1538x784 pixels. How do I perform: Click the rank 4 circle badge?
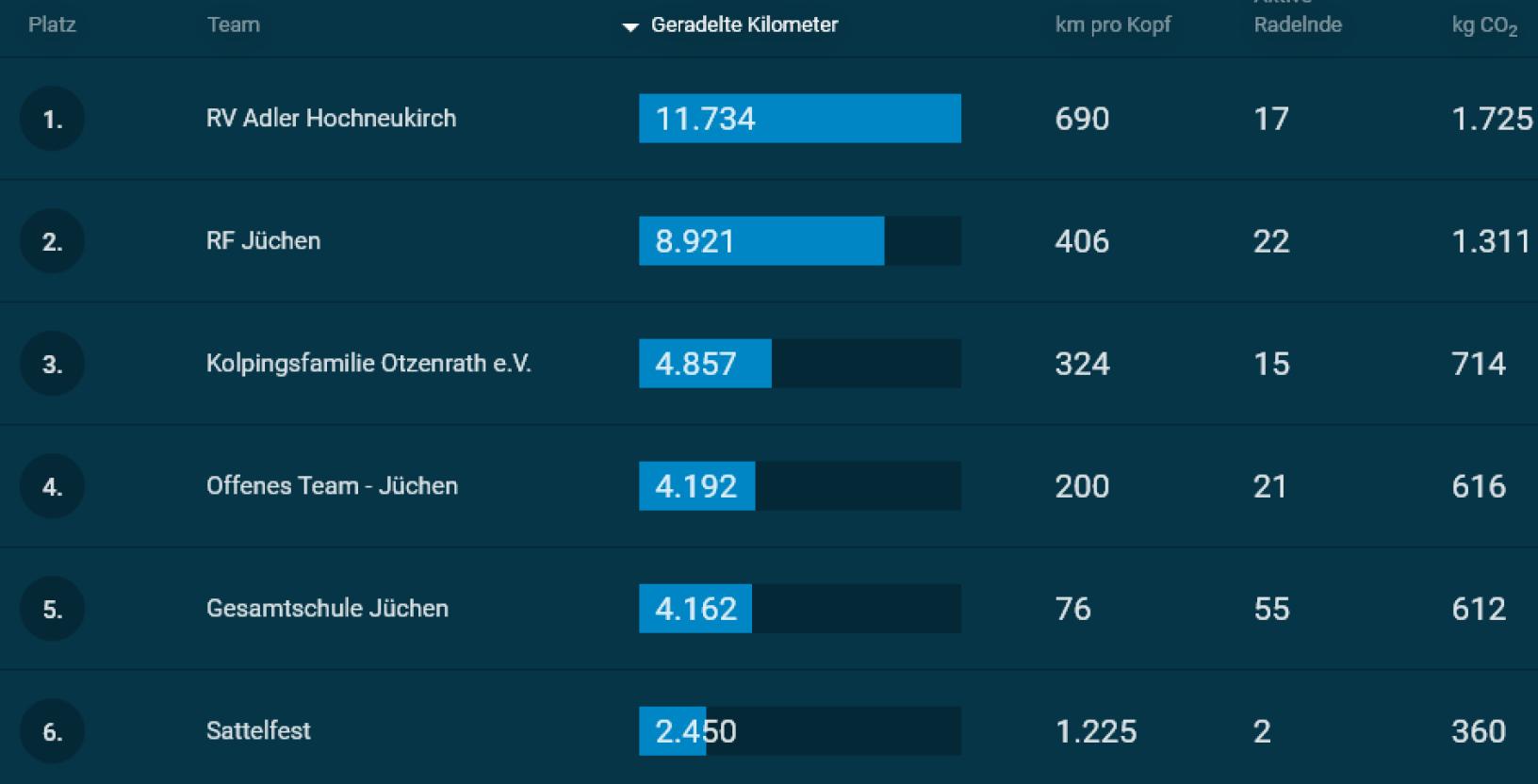tap(52, 486)
